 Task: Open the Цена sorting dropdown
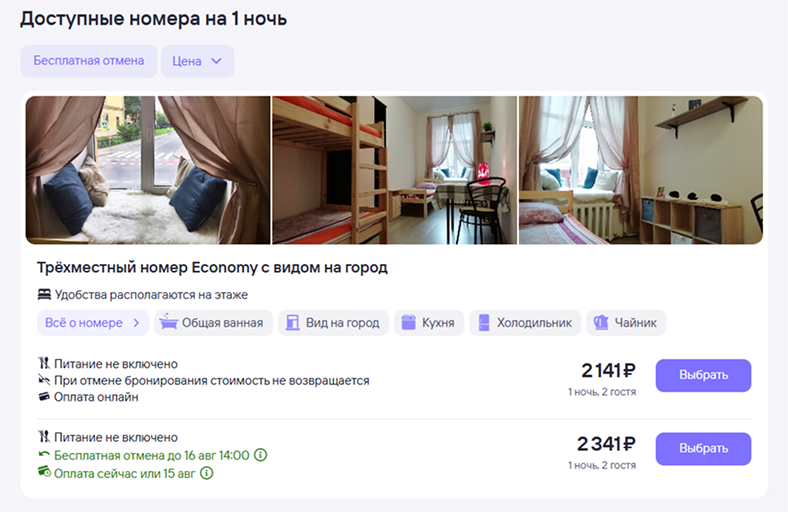click(x=198, y=61)
